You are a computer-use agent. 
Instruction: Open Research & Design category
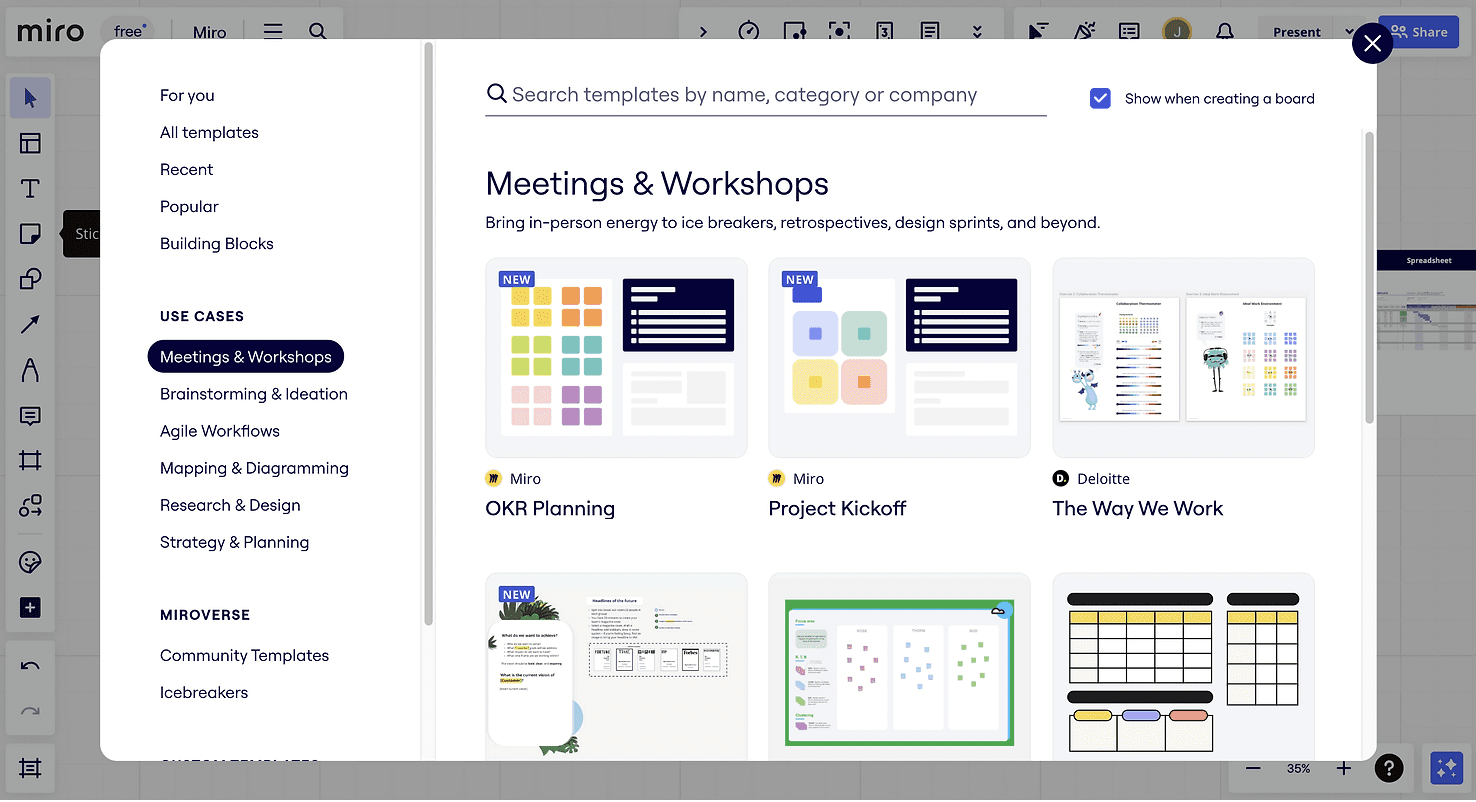[x=230, y=505]
